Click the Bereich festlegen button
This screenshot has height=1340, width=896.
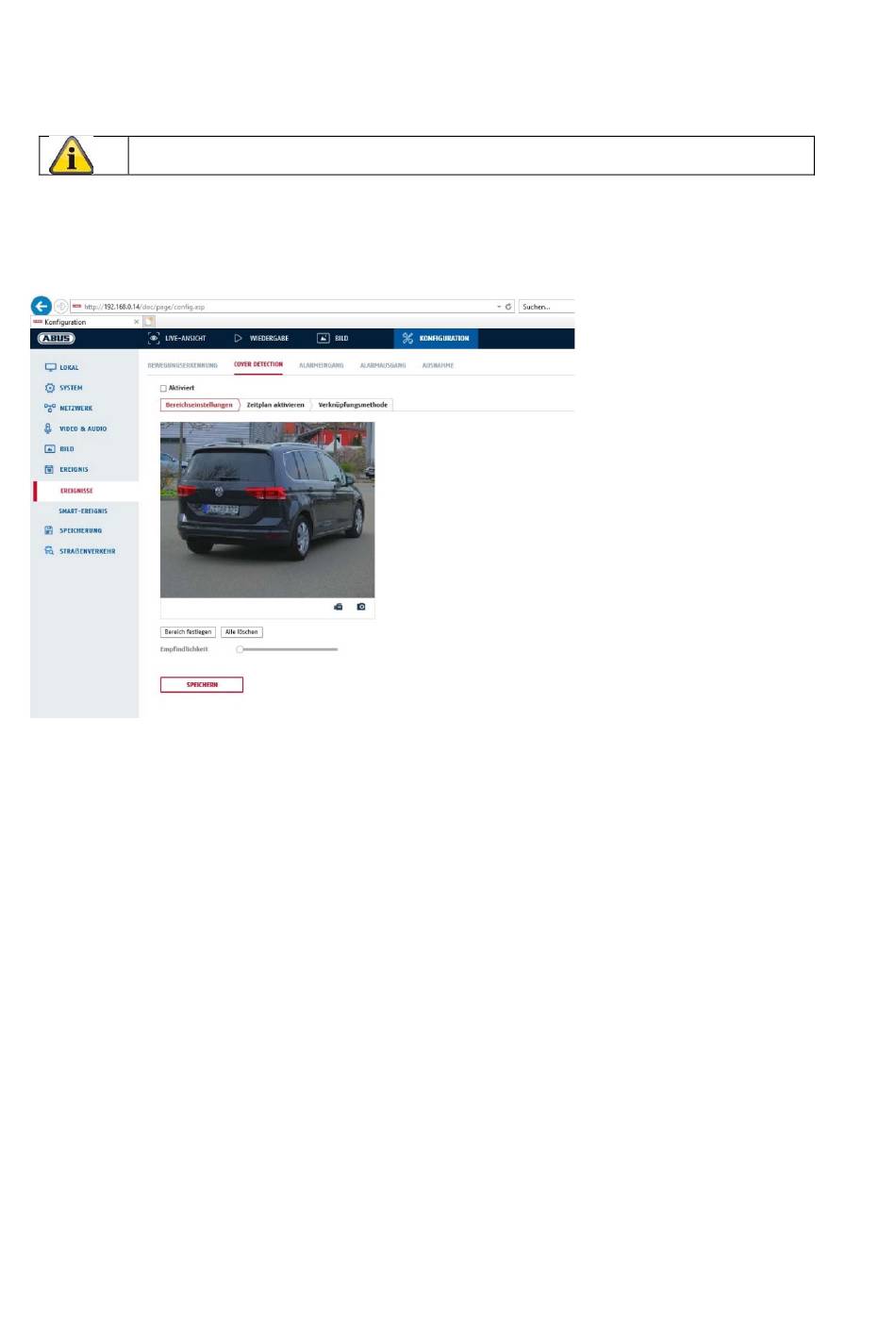tap(188, 632)
